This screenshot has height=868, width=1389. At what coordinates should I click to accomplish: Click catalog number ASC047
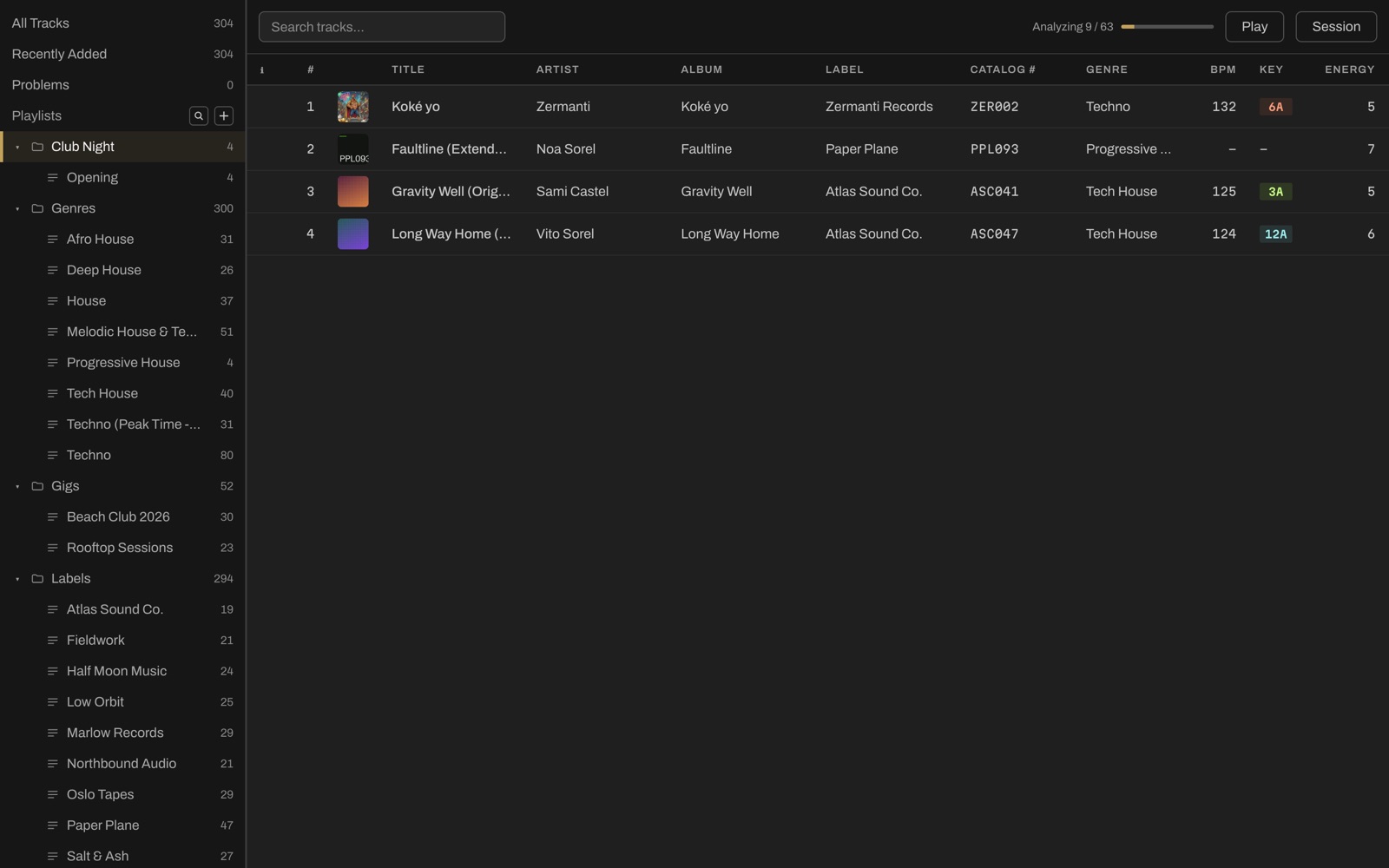[x=994, y=234]
